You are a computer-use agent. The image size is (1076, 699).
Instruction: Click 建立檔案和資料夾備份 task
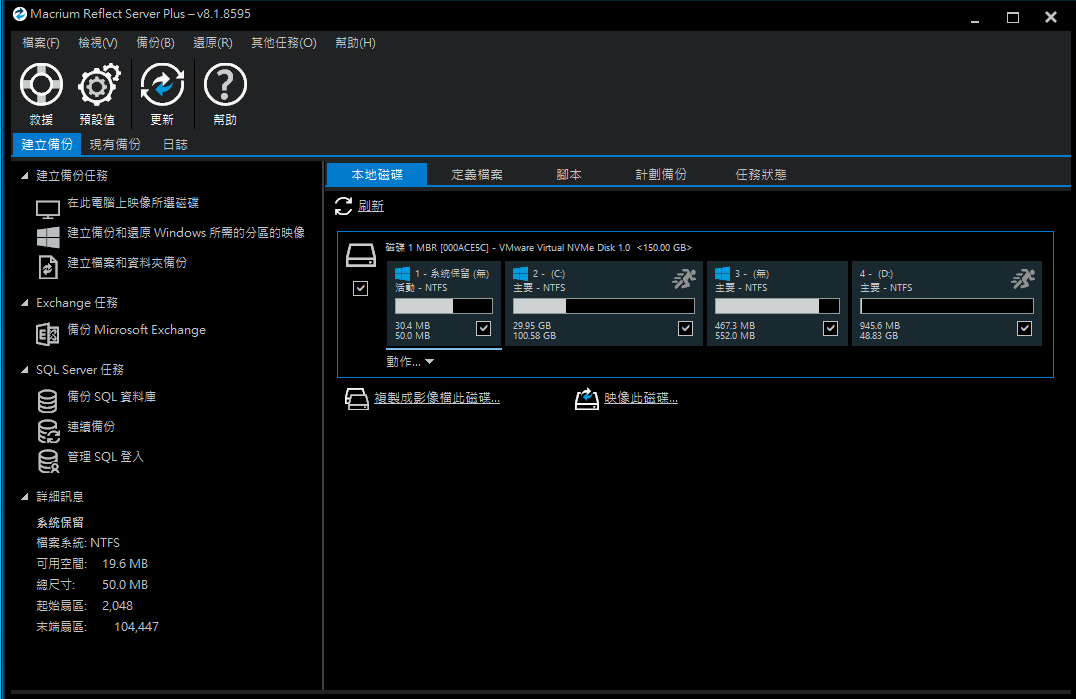tap(127, 263)
